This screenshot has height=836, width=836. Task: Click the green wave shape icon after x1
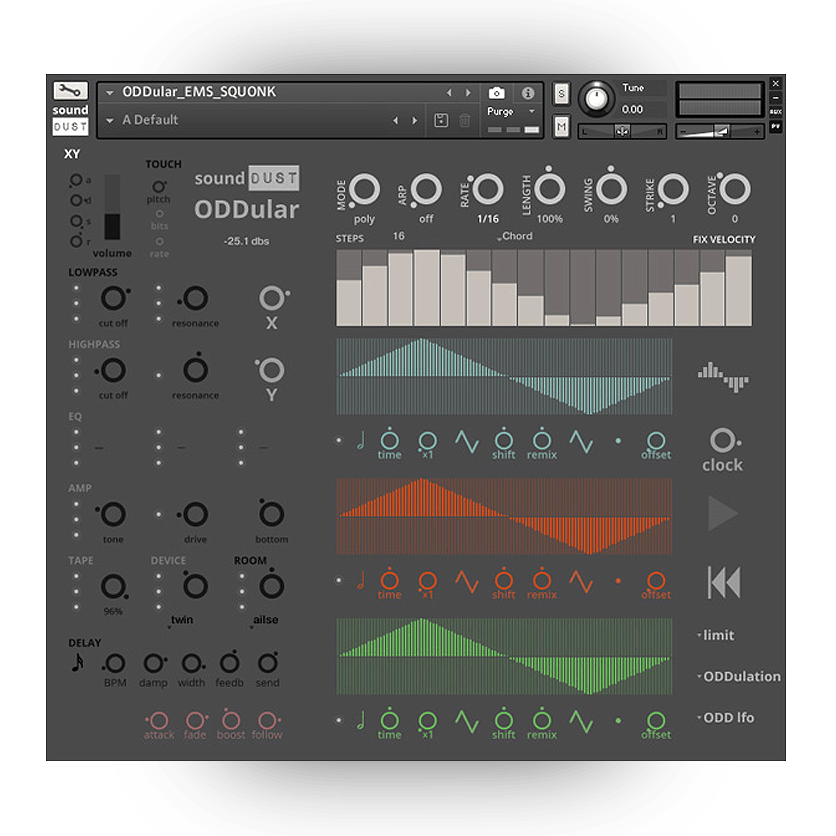pyautogui.click(x=467, y=721)
